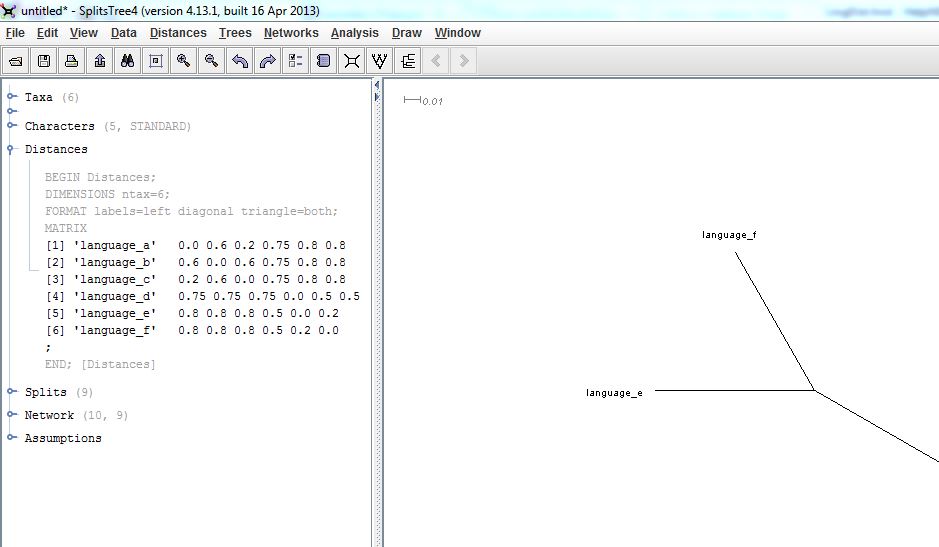
Task: Collapse the Distances tree node
Action: point(10,149)
